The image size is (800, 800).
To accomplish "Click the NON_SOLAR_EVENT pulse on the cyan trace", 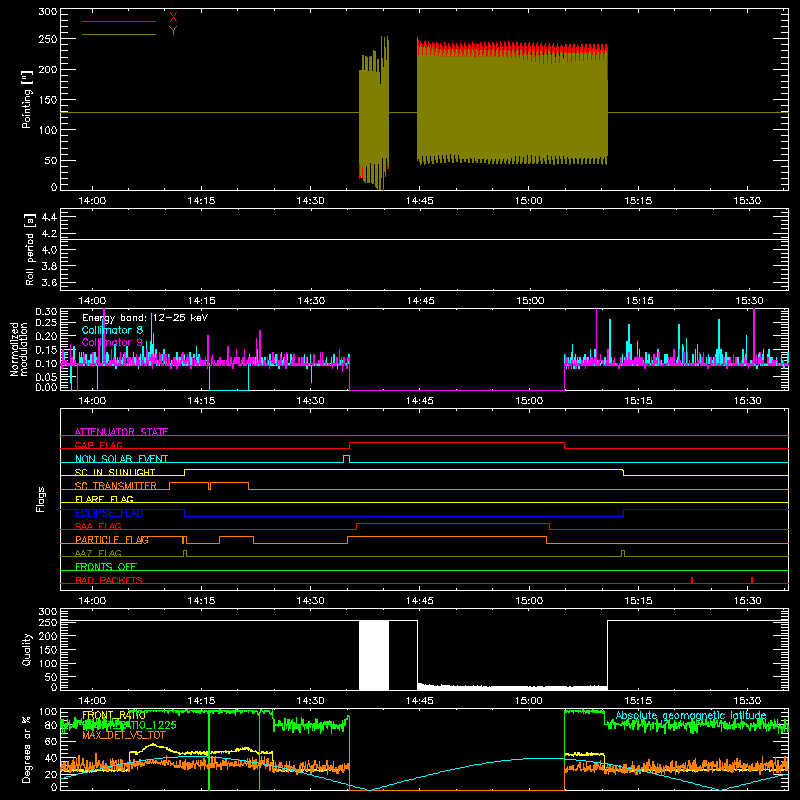I will click(x=346, y=458).
